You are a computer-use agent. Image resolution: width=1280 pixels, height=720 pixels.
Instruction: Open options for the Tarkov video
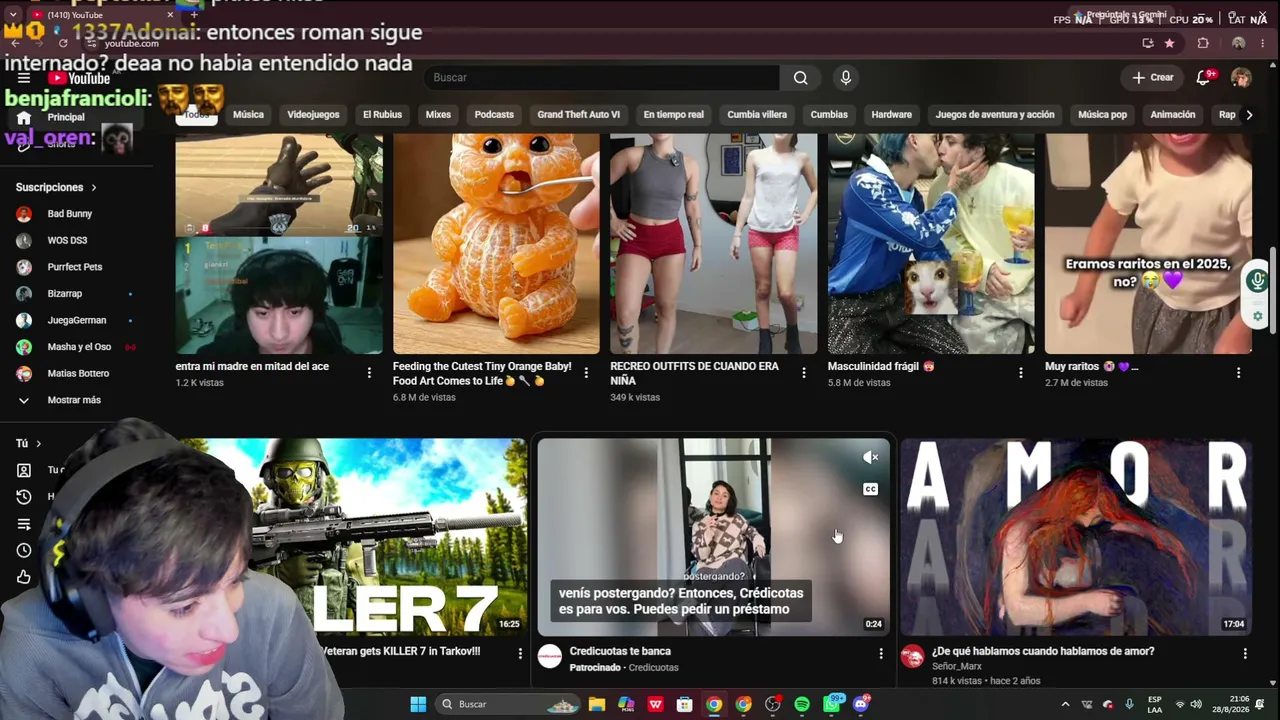[520, 653]
